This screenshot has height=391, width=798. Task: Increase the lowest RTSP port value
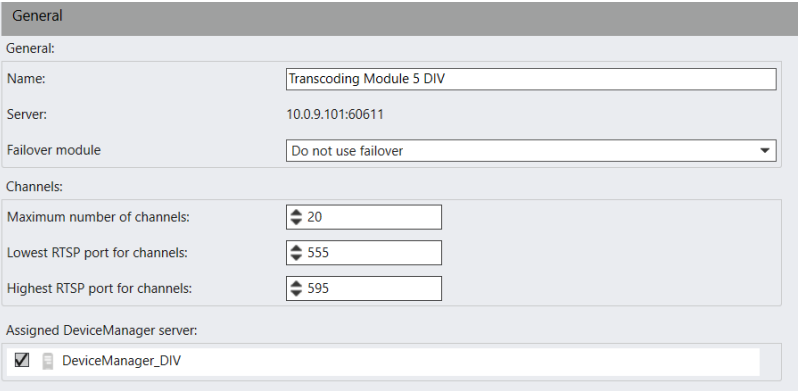[296, 248]
